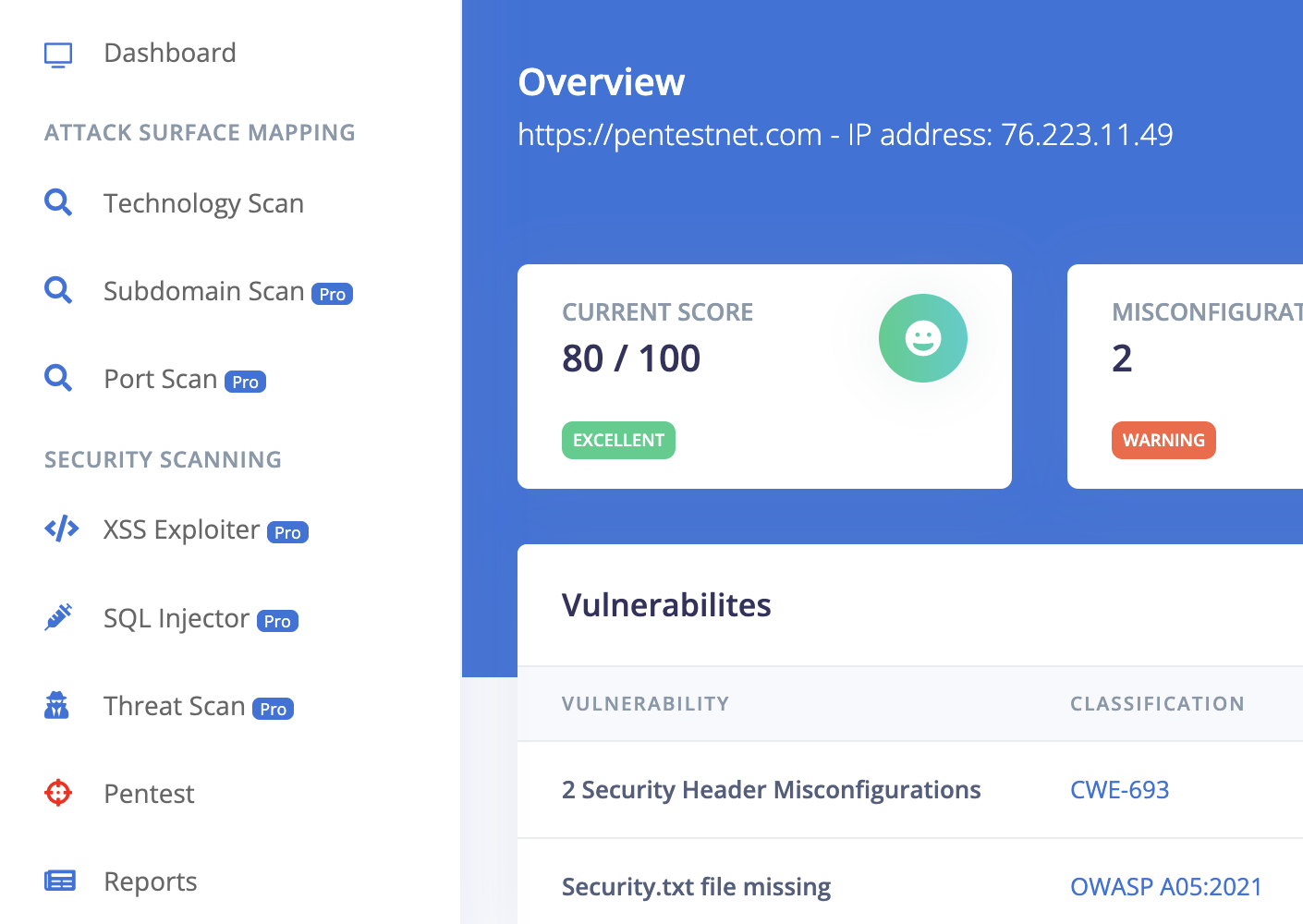Open Technology Scan in the sidebar
This screenshot has width=1303, height=924.
pos(203,203)
